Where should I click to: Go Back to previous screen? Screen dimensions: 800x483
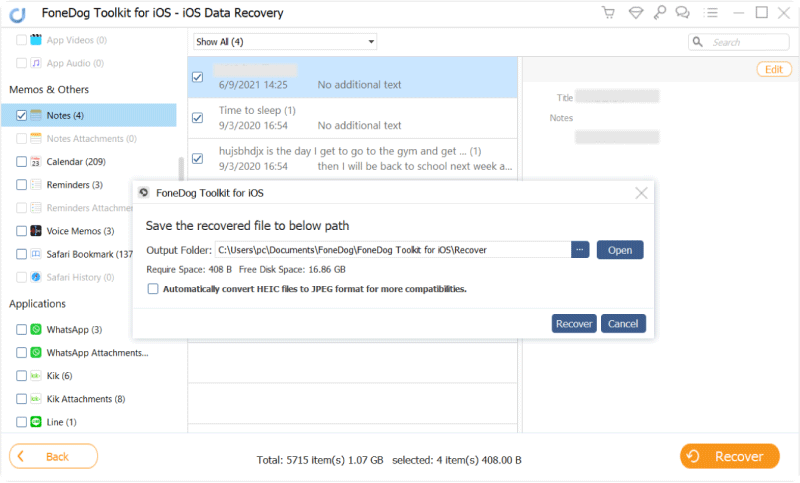(54, 456)
